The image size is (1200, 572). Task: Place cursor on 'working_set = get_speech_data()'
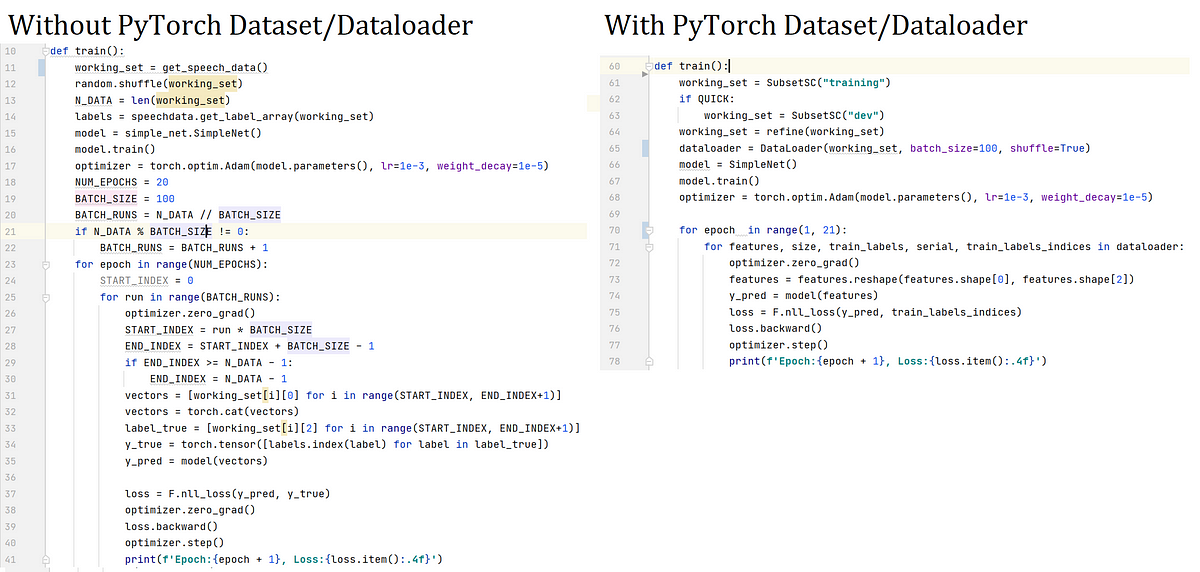tap(172, 67)
